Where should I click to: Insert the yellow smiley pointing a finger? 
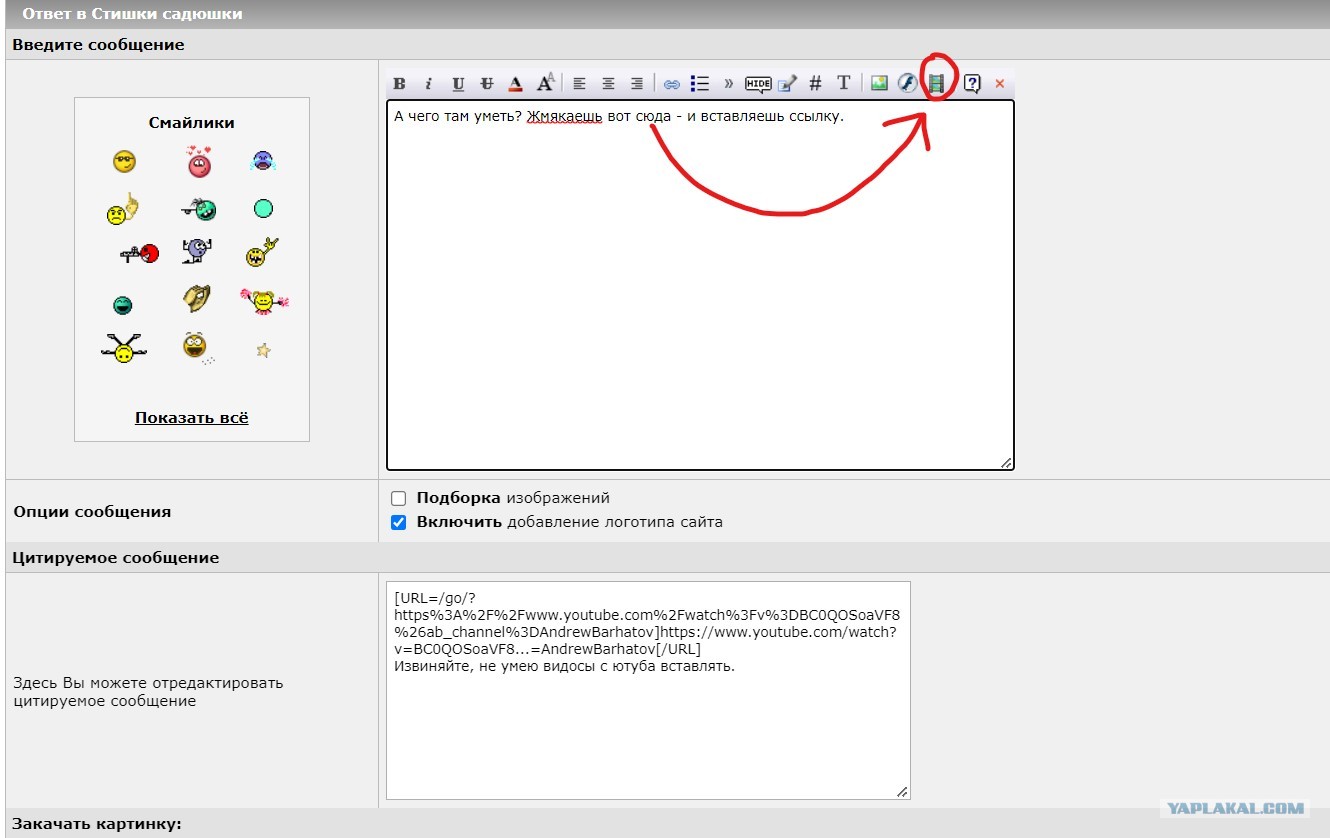point(122,209)
